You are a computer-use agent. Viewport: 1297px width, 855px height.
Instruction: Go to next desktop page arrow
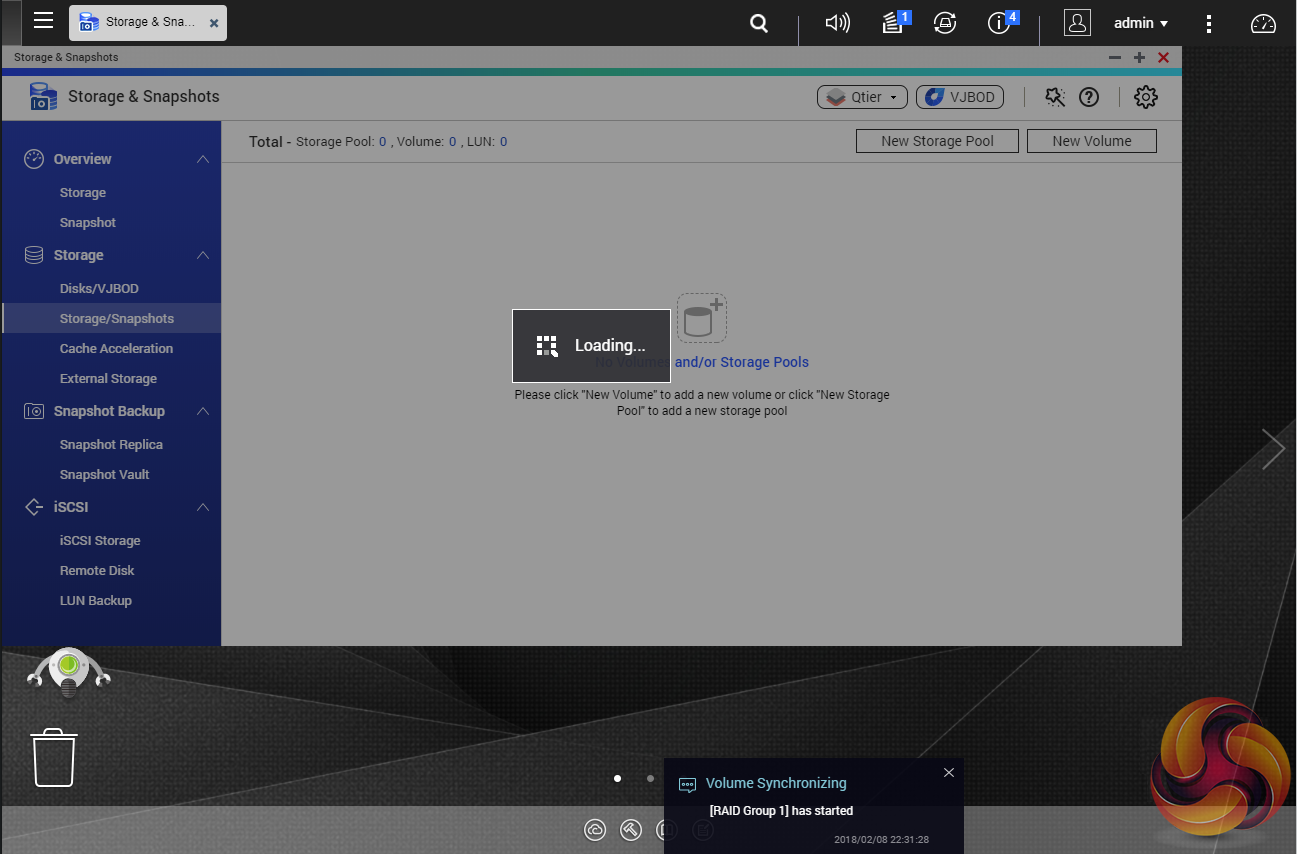tap(1272, 449)
